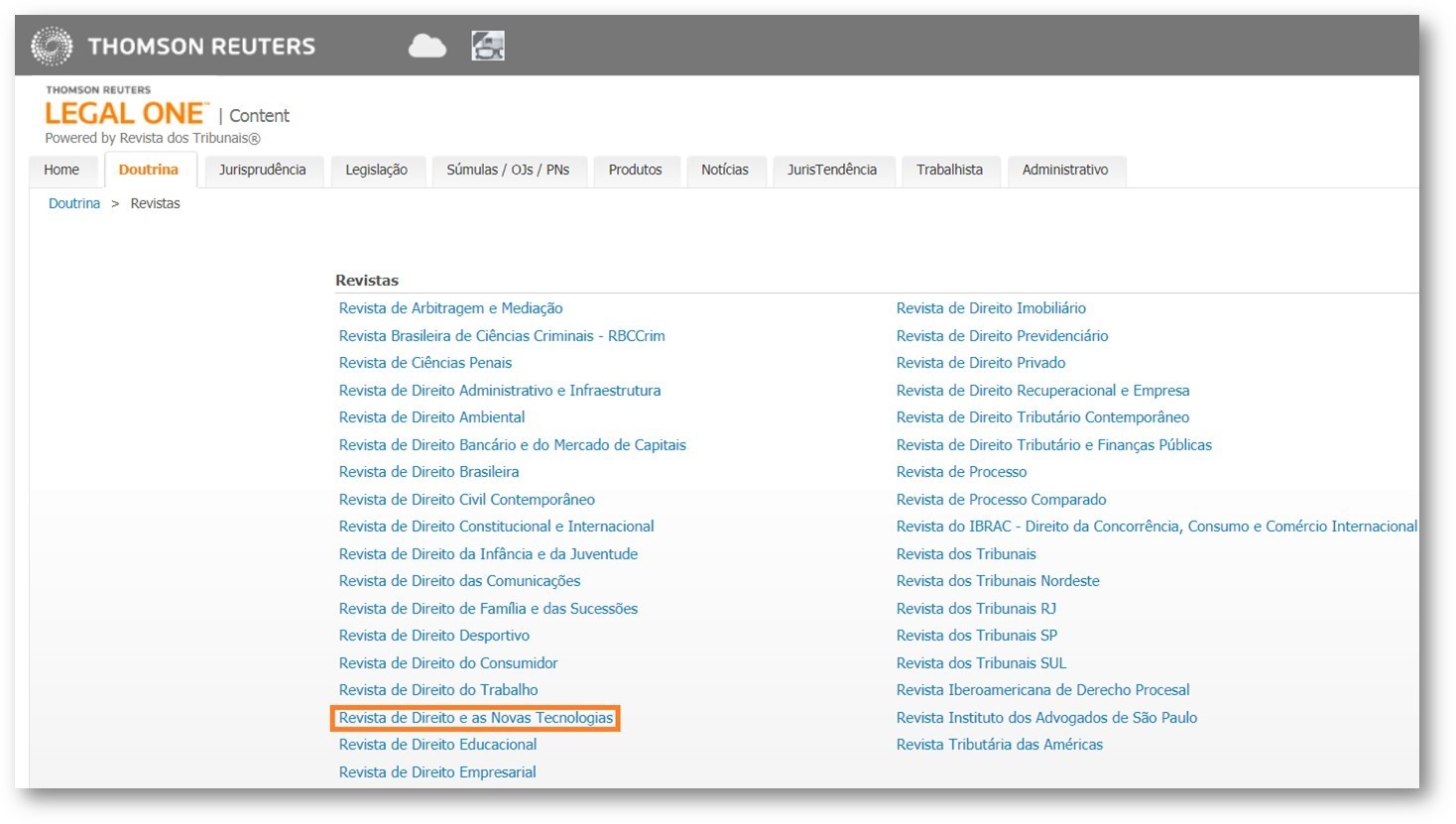Open Revista de Direito Empresarial

437,772
